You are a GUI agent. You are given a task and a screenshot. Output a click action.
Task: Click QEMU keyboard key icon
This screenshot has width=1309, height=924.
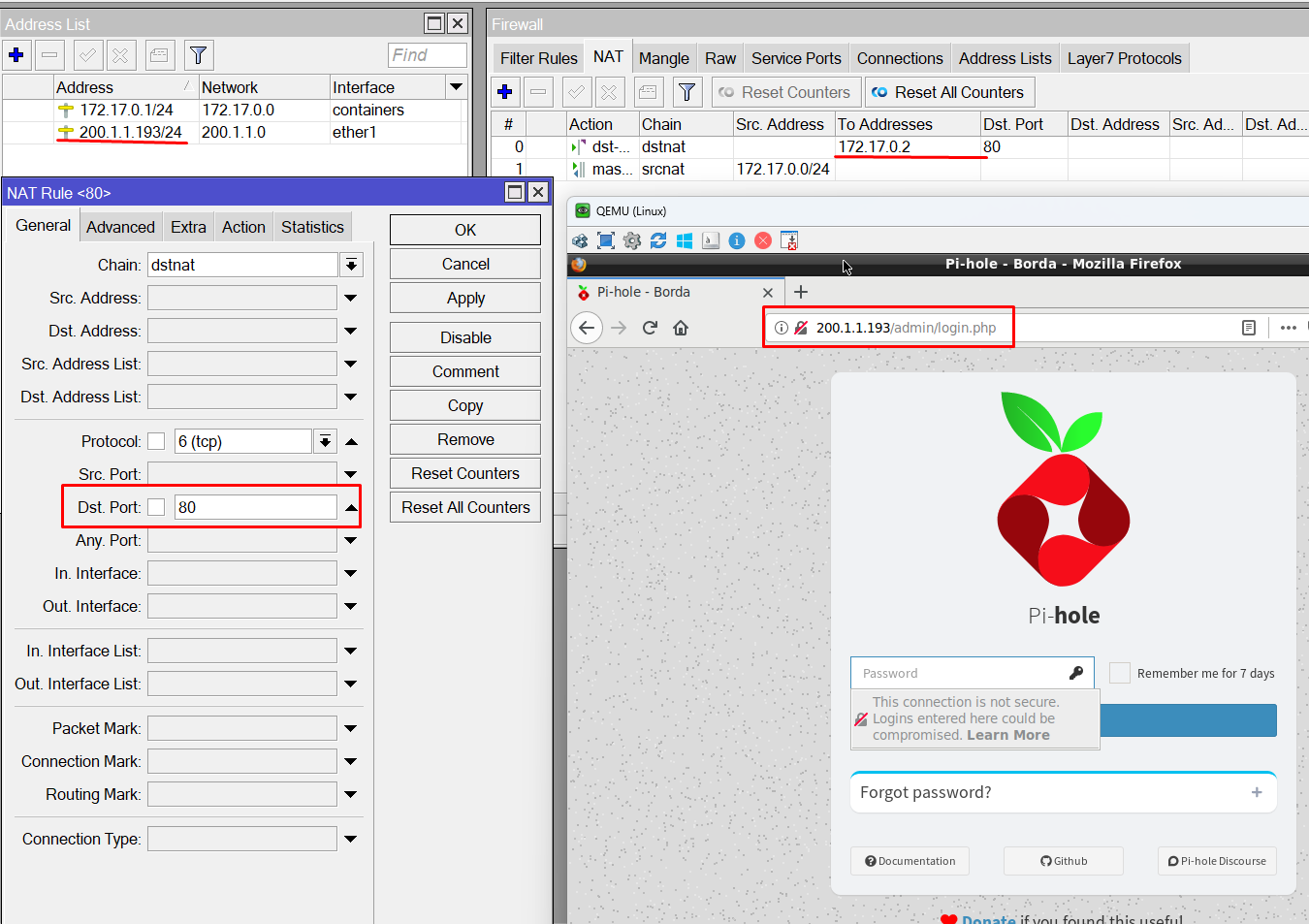pyautogui.click(x=711, y=240)
